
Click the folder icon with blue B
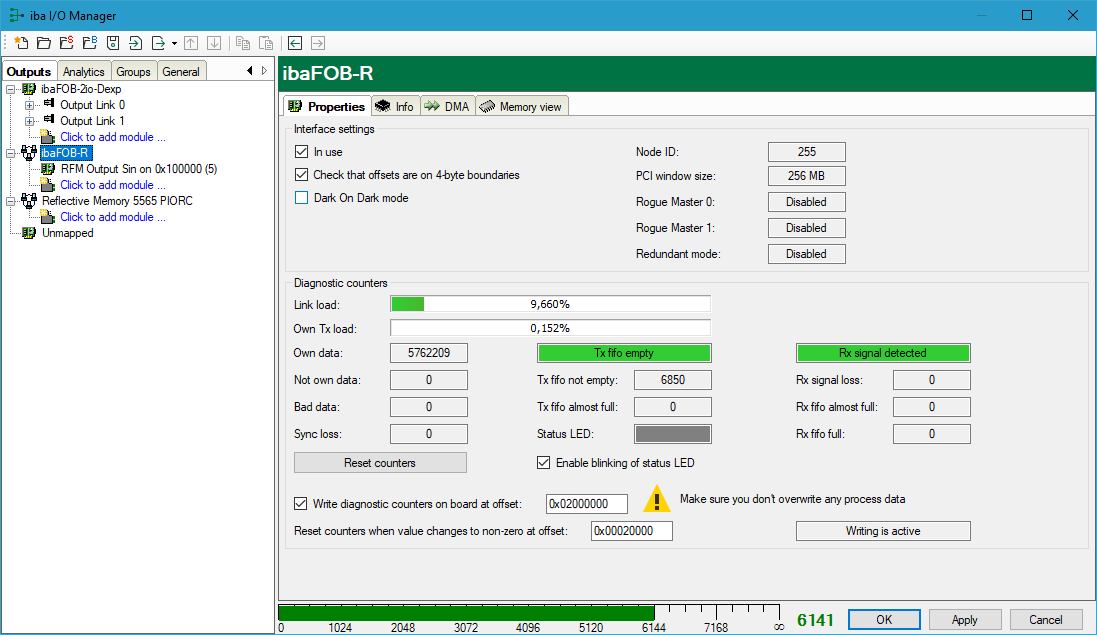tap(89, 43)
